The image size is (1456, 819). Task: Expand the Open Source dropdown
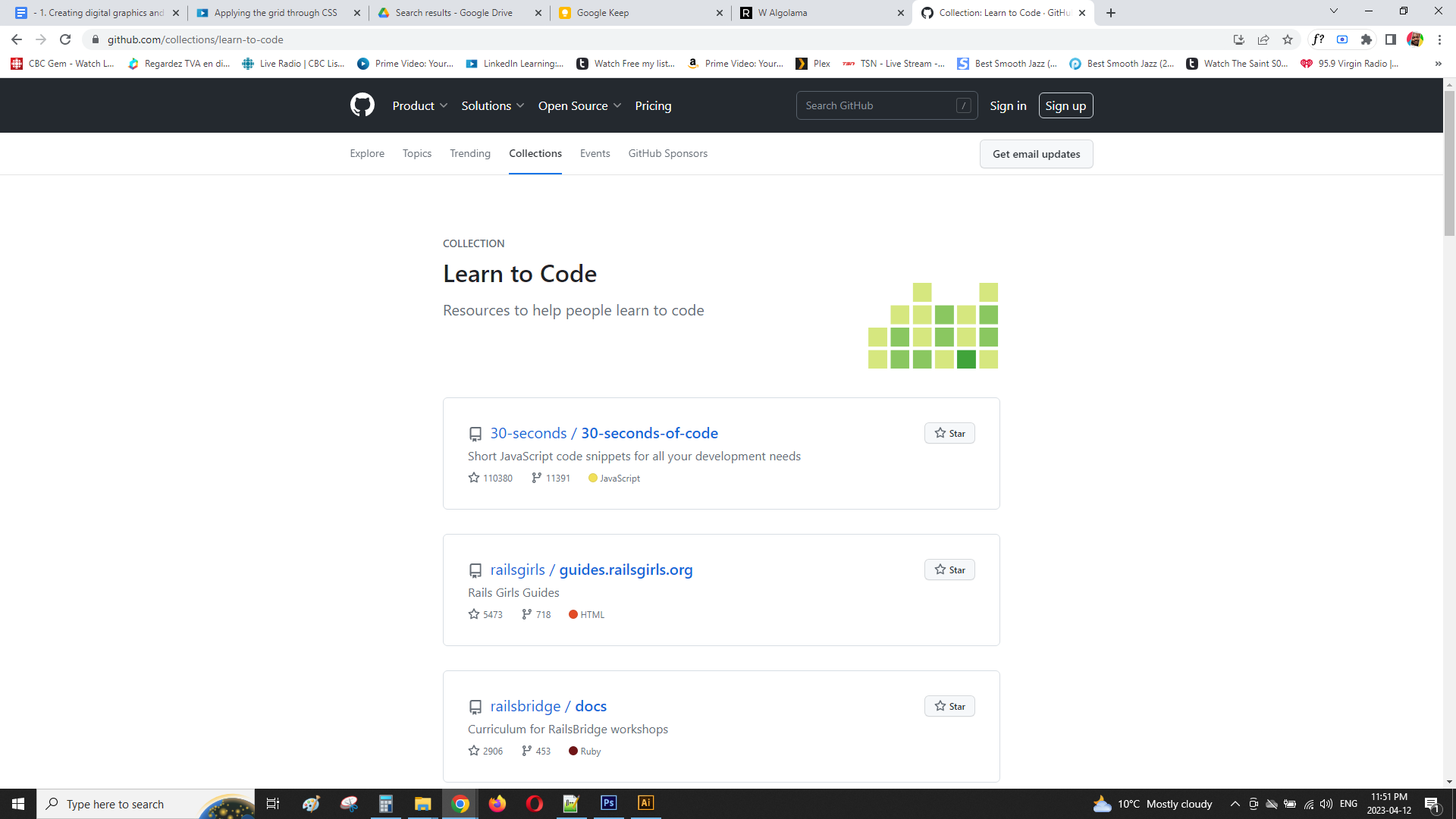(579, 105)
